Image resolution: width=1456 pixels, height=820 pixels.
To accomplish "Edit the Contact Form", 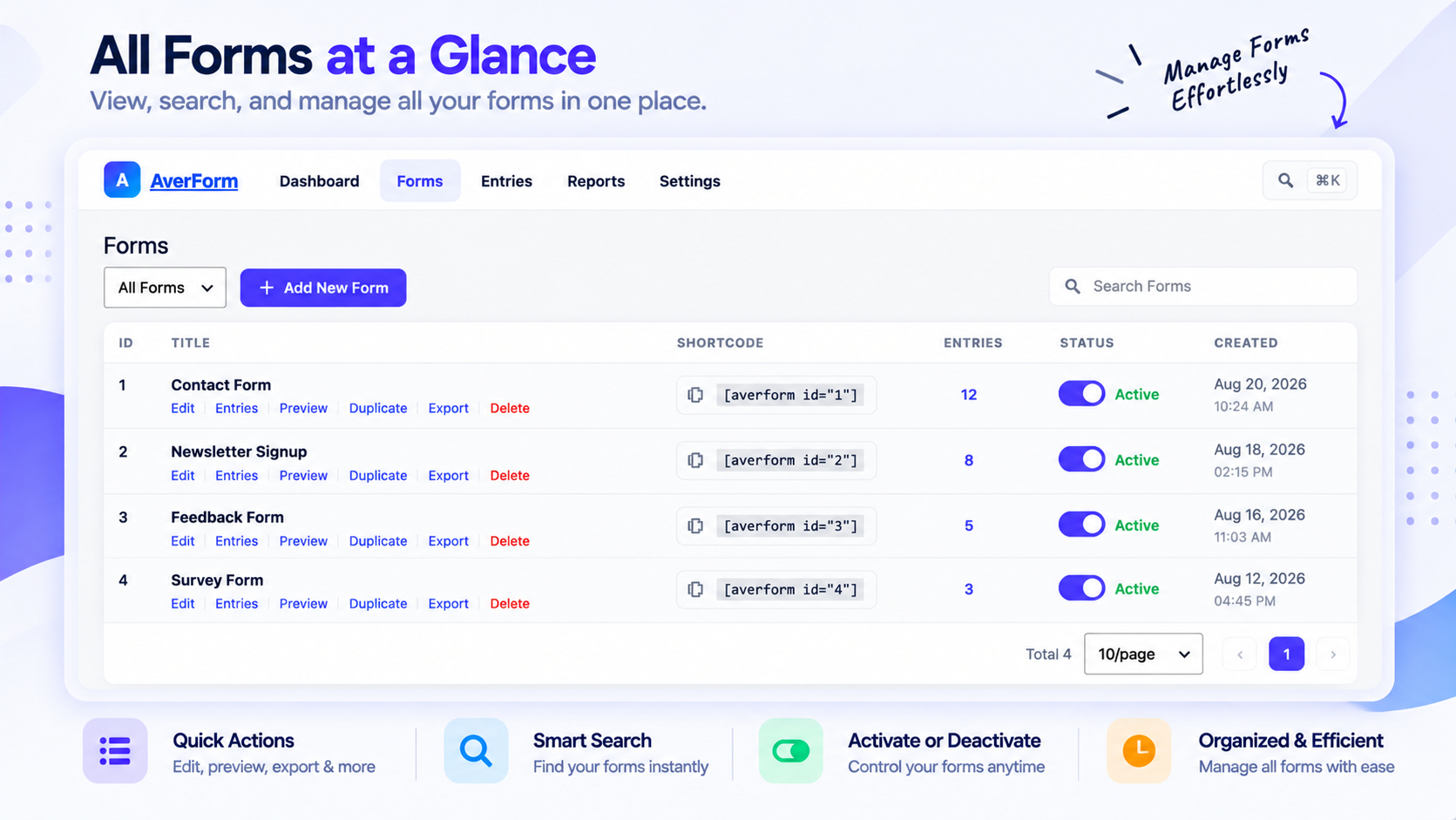I will 183,408.
